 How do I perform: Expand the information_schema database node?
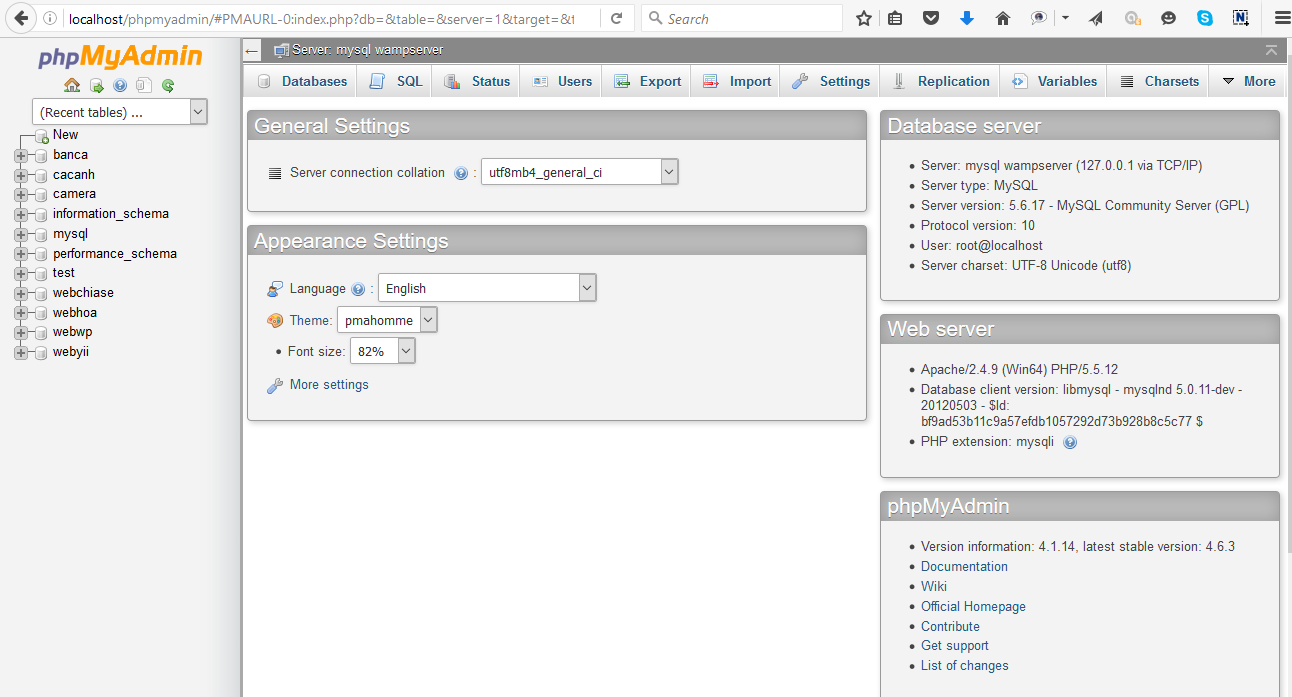pyautogui.click(x=20, y=214)
